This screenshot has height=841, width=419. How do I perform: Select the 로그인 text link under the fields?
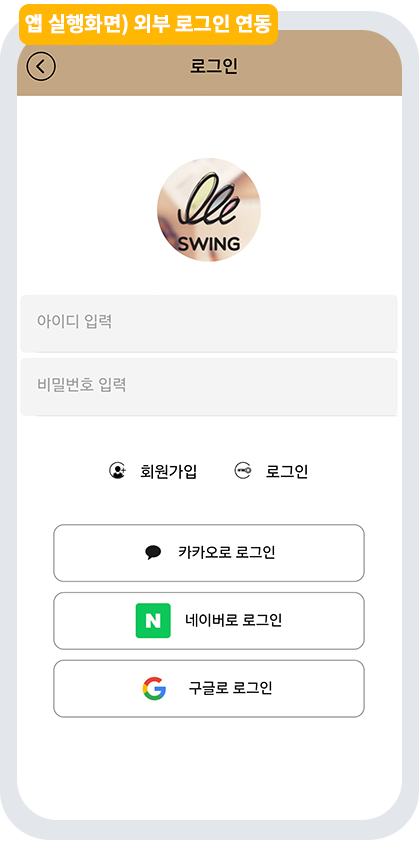pyautogui.click(x=287, y=471)
